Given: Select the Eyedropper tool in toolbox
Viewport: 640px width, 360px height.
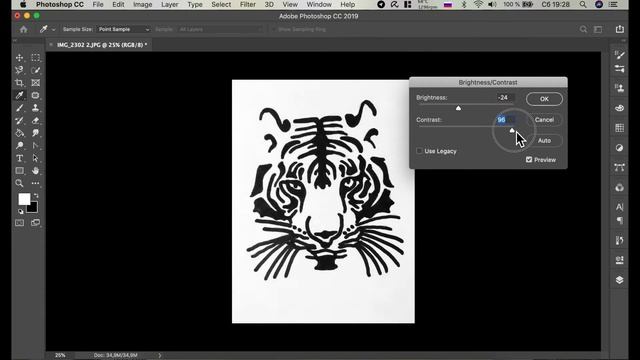Looking at the screenshot, I should coord(19,95).
